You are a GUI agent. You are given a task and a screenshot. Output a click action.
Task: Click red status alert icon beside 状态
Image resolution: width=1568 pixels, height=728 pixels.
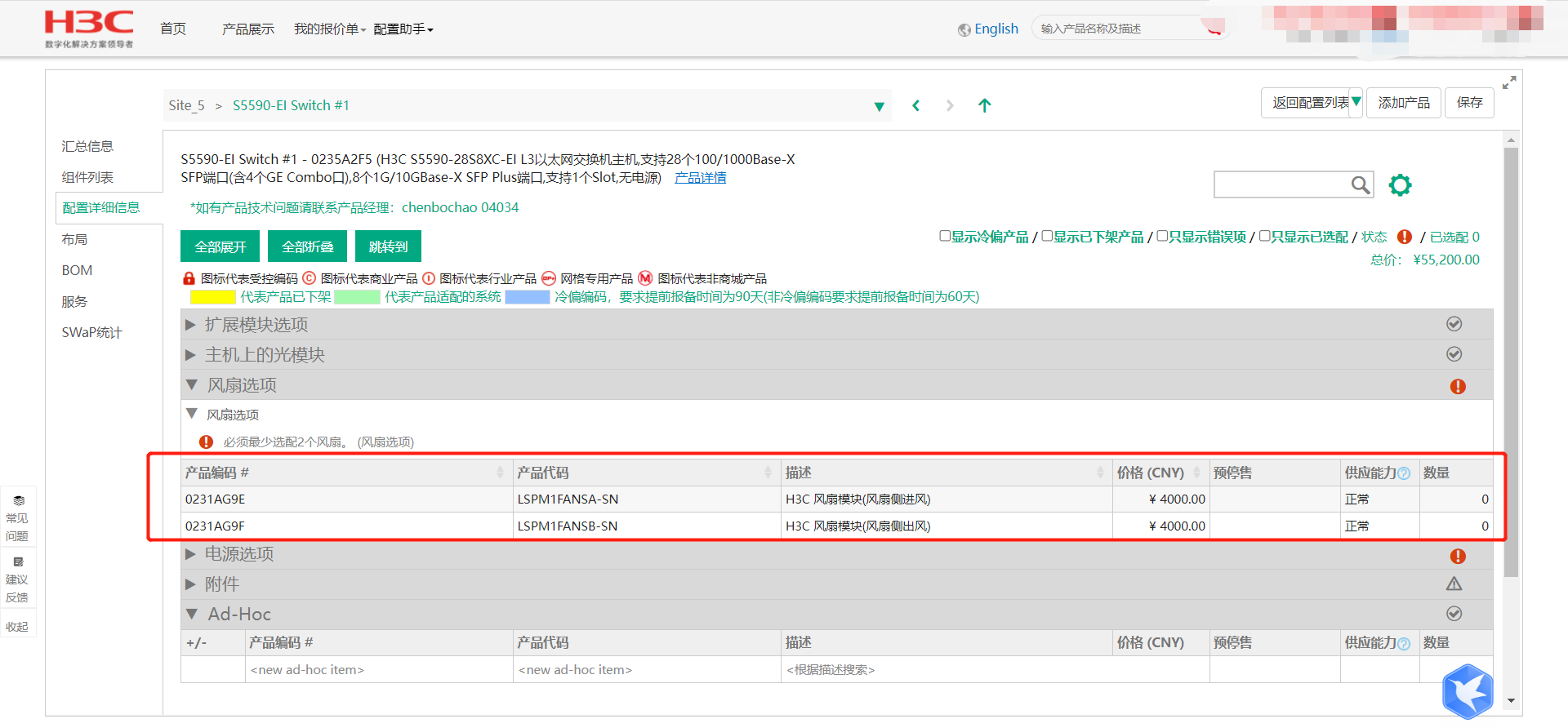[1405, 237]
